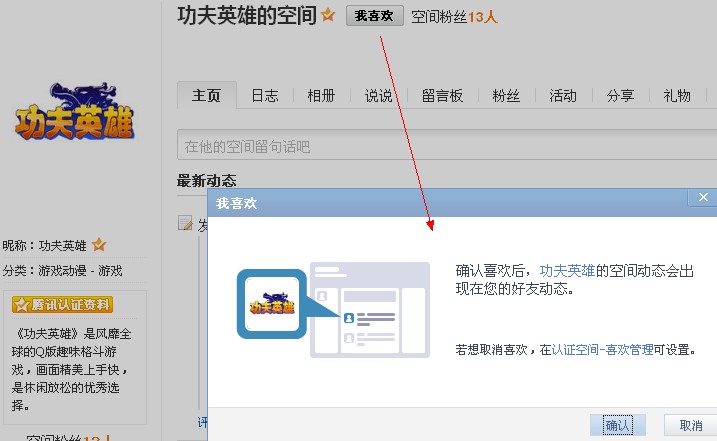The width and height of the screenshot is (717, 441).
Task: Open the 相册 tab
Action: (x=321, y=96)
